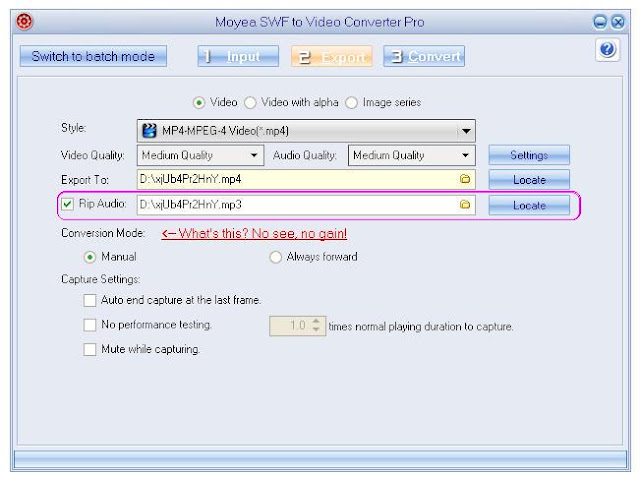Go to the 2 Export step tab
The width and height of the screenshot is (640, 477).
331,56
